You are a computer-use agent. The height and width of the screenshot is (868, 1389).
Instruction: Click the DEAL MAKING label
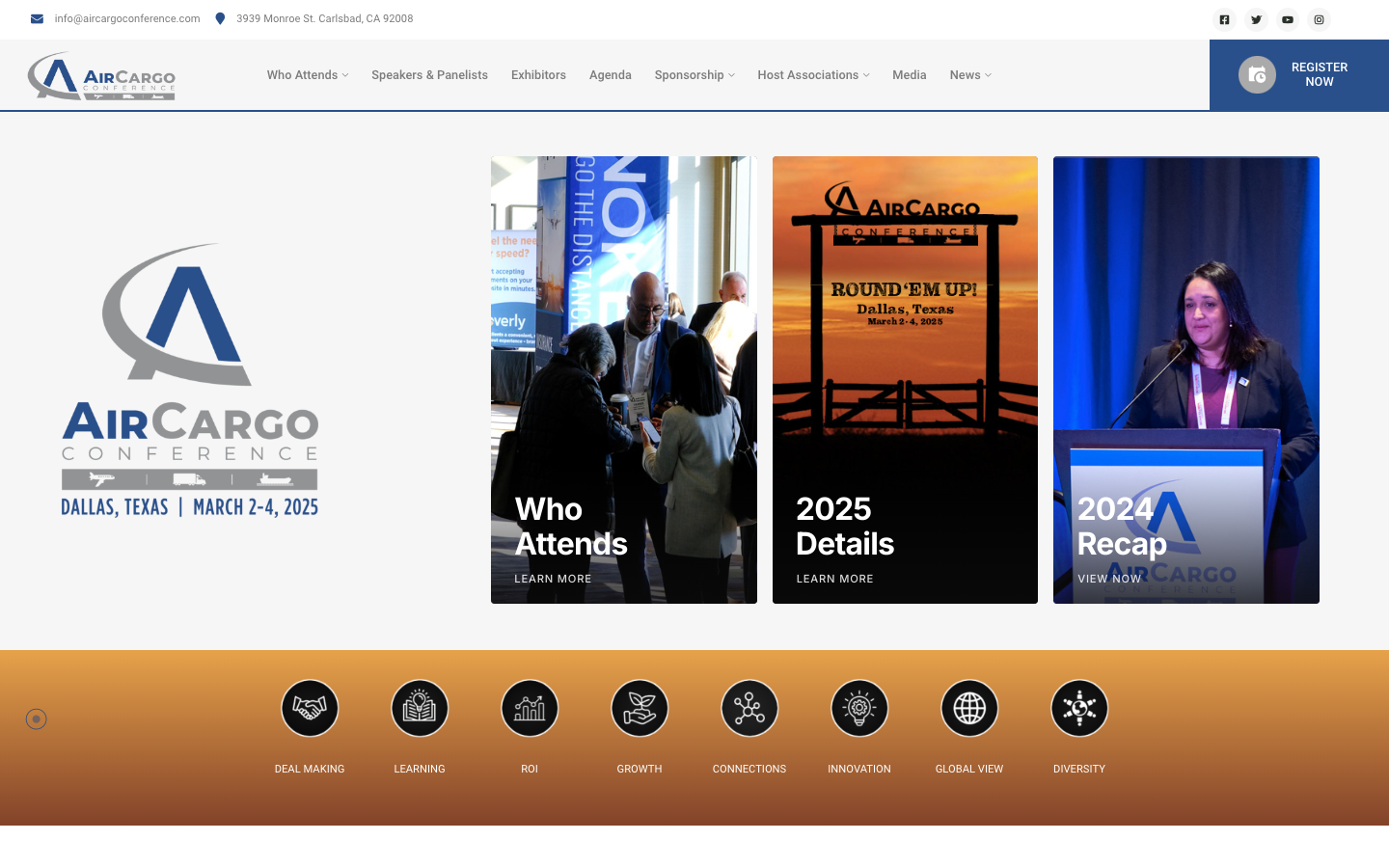click(x=310, y=769)
